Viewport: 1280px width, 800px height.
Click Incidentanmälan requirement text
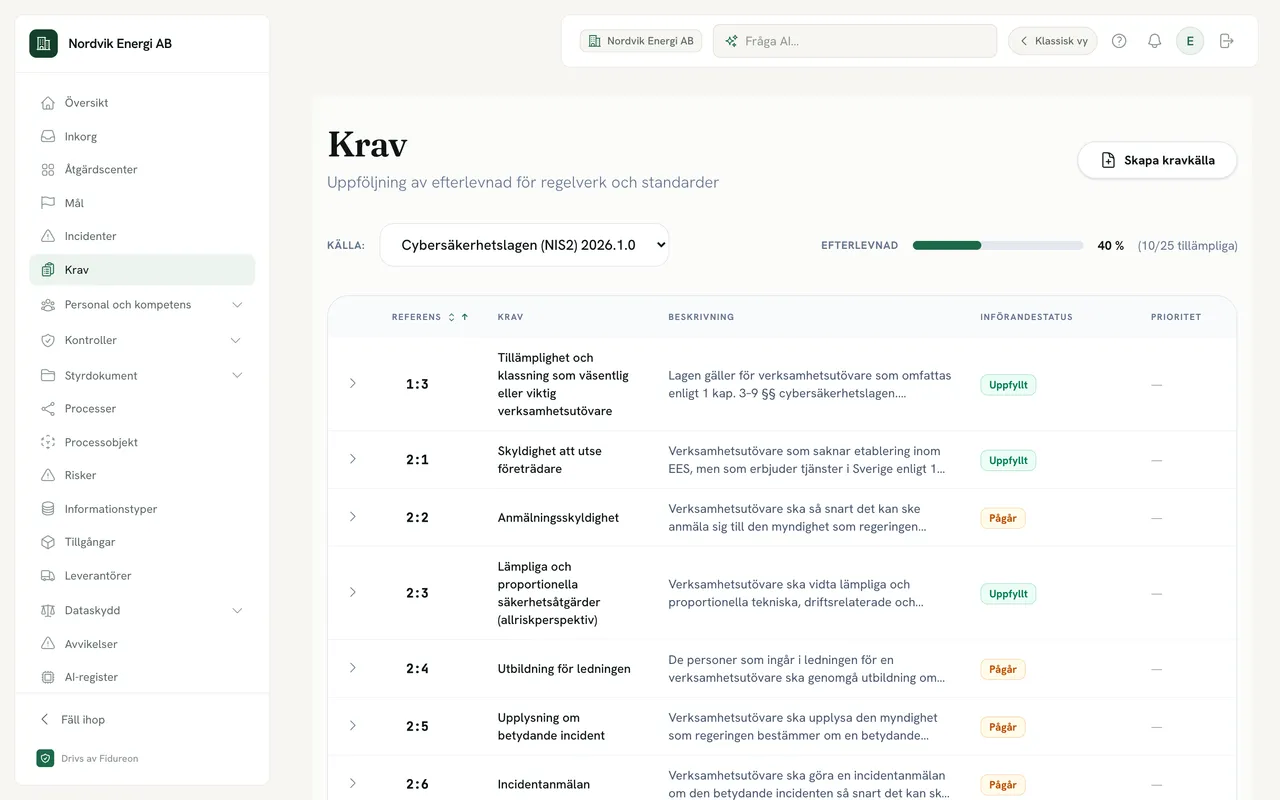coord(544,785)
